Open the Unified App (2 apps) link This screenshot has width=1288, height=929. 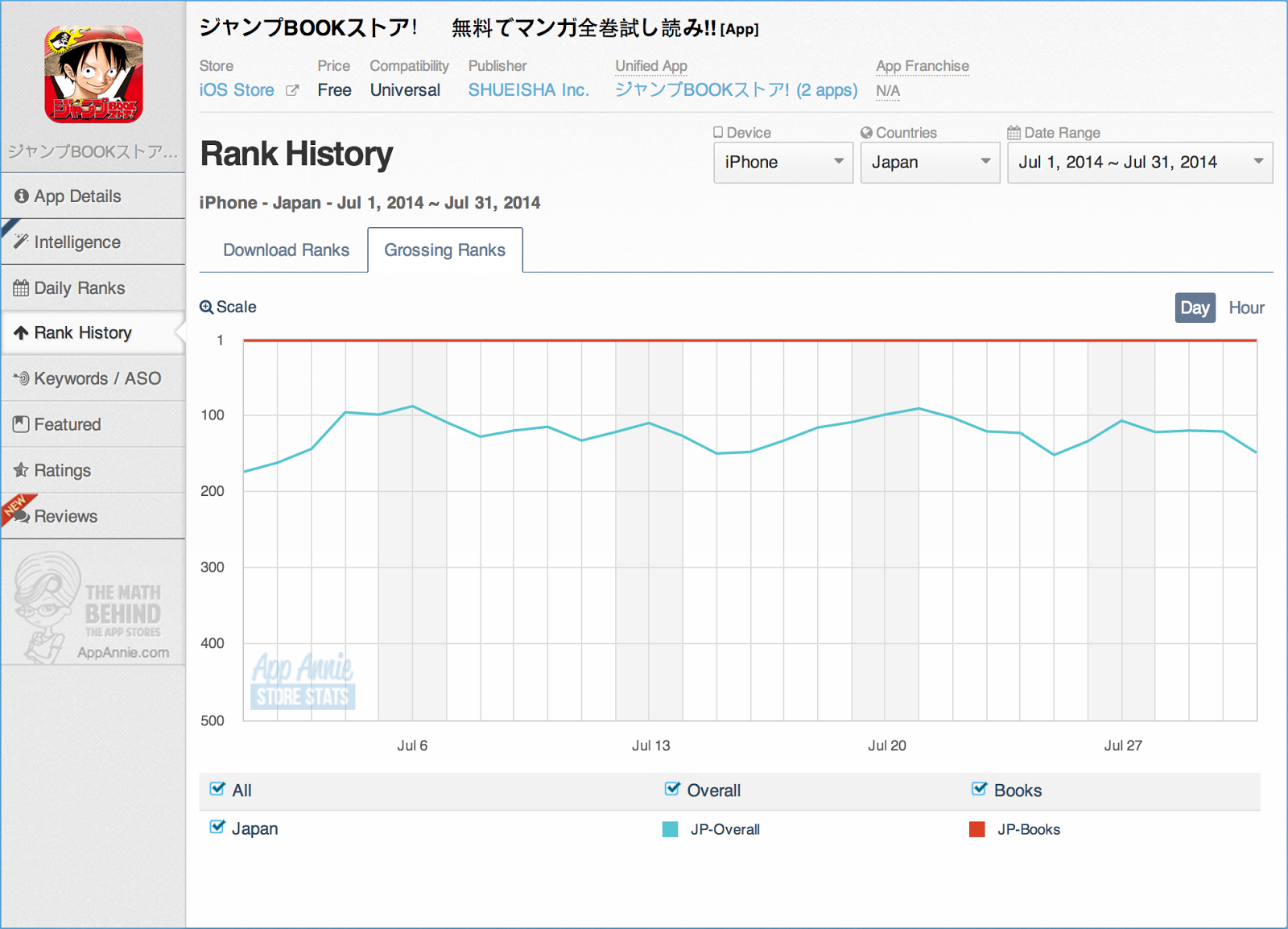[737, 90]
